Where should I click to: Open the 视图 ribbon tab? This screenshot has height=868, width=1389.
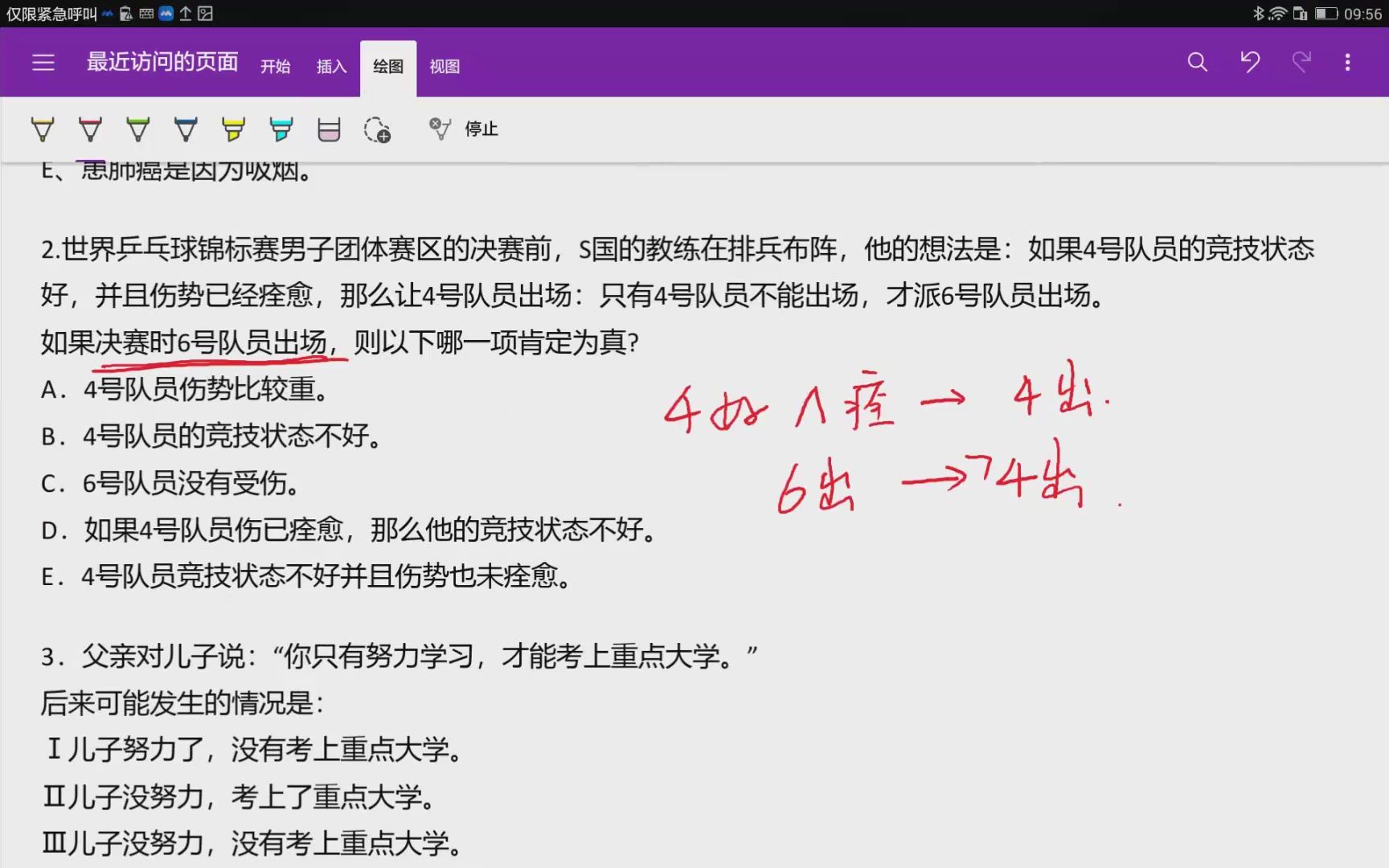coord(445,66)
